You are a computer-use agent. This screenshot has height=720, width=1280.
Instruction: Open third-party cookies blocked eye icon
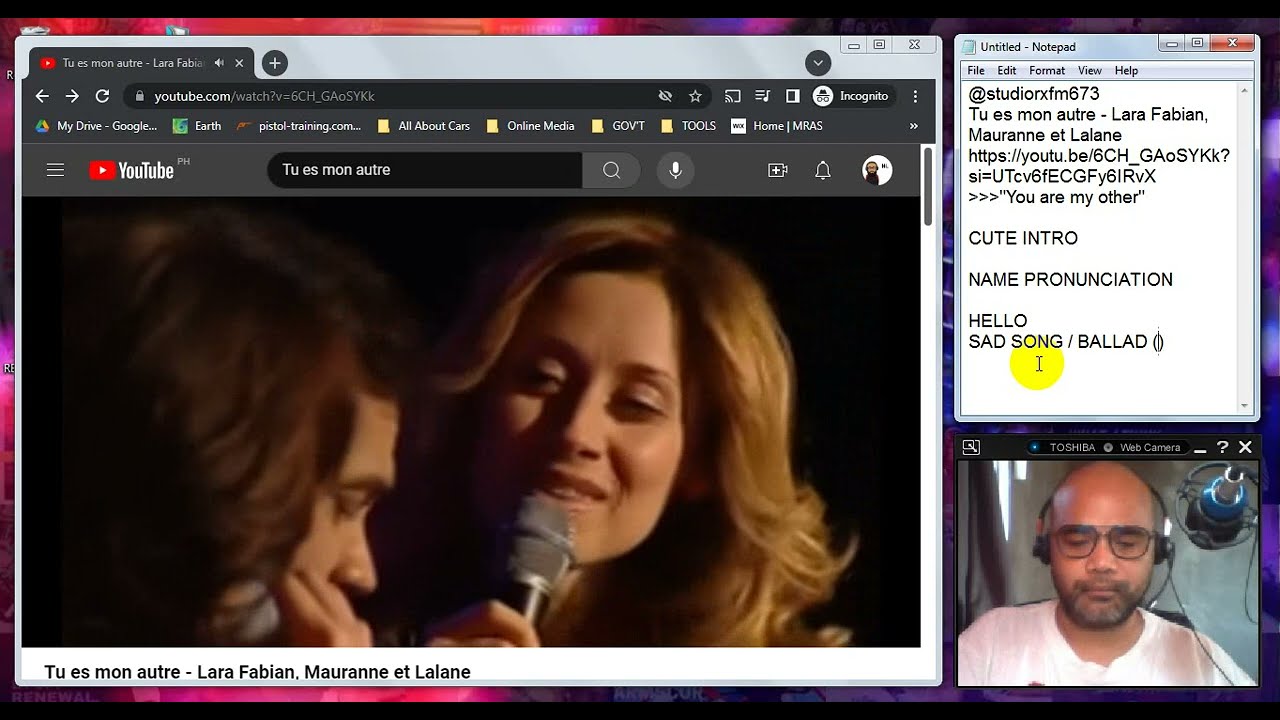tap(665, 96)
